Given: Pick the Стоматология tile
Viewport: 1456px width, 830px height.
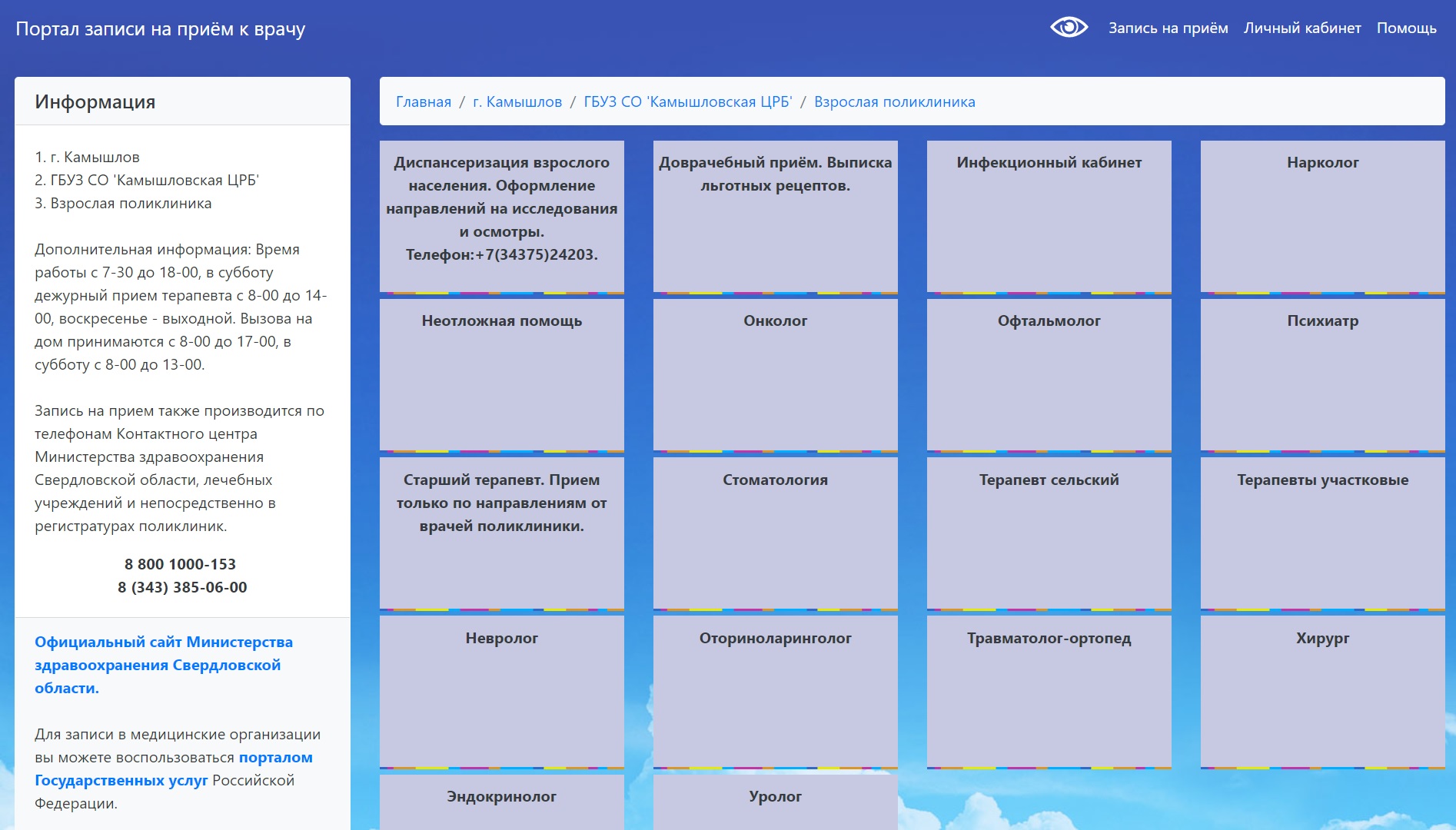Looking at the screenshot, I should click(x=775, y=532).
